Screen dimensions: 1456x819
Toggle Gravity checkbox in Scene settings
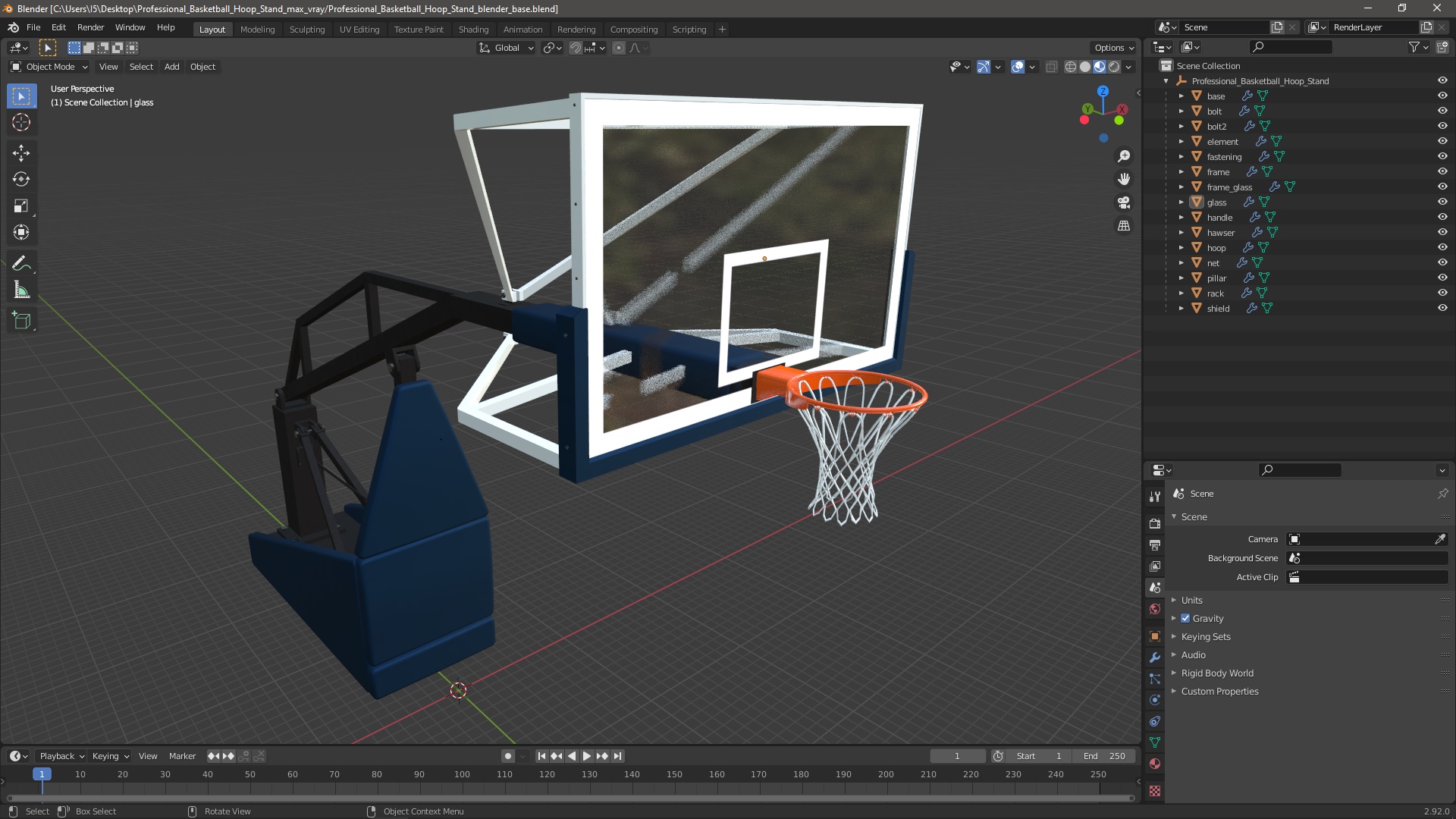[1186, 618]
